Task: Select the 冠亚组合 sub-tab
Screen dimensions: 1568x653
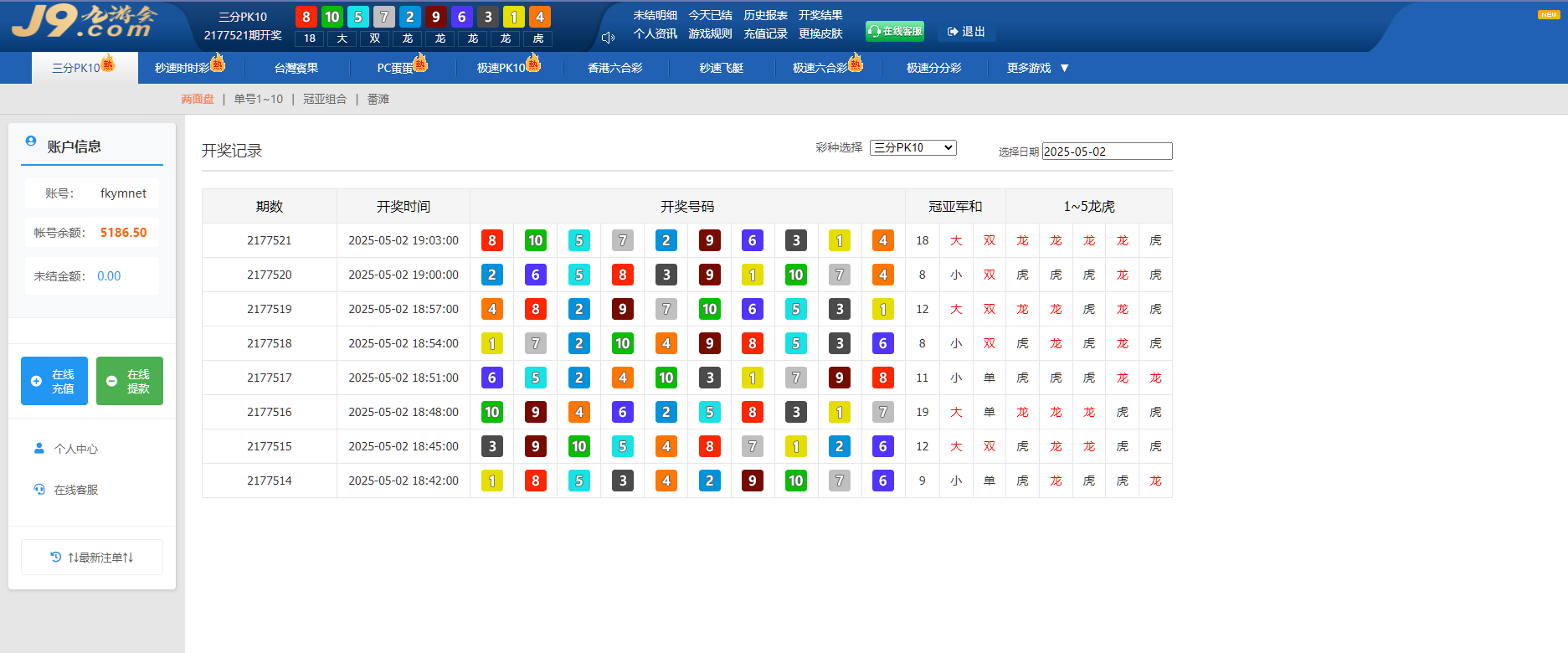Action: point(325,99)
